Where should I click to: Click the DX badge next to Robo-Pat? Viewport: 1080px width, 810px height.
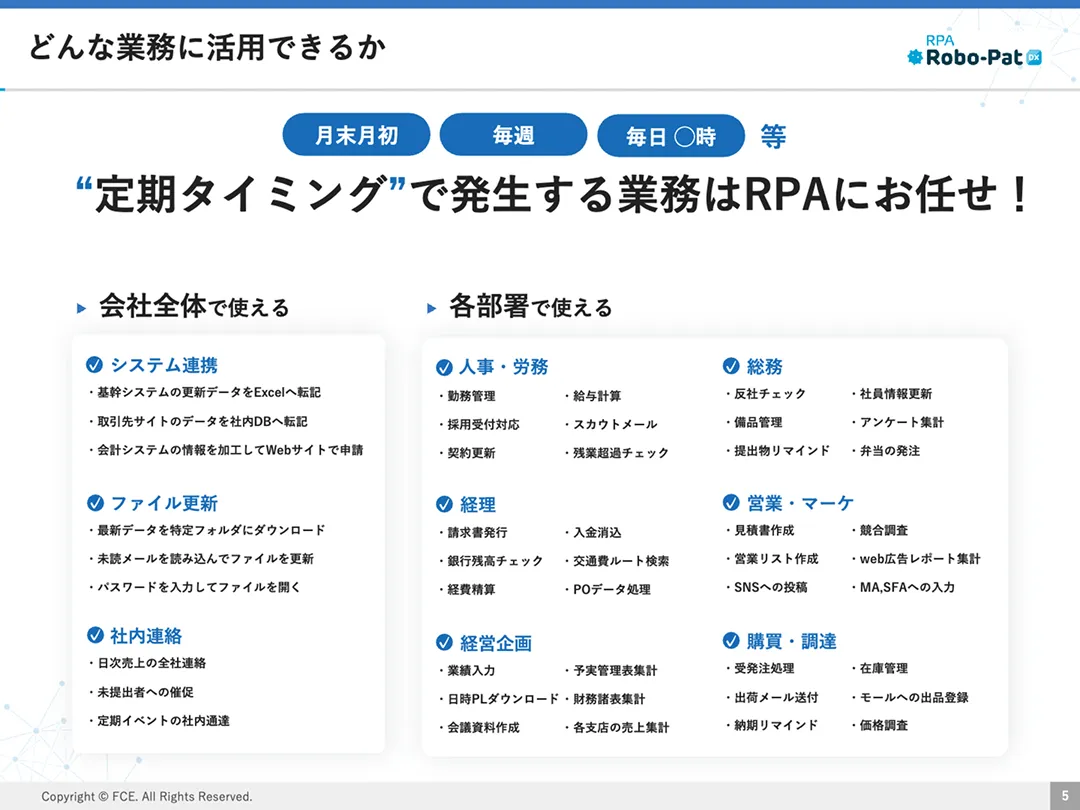pos(1034,58)
